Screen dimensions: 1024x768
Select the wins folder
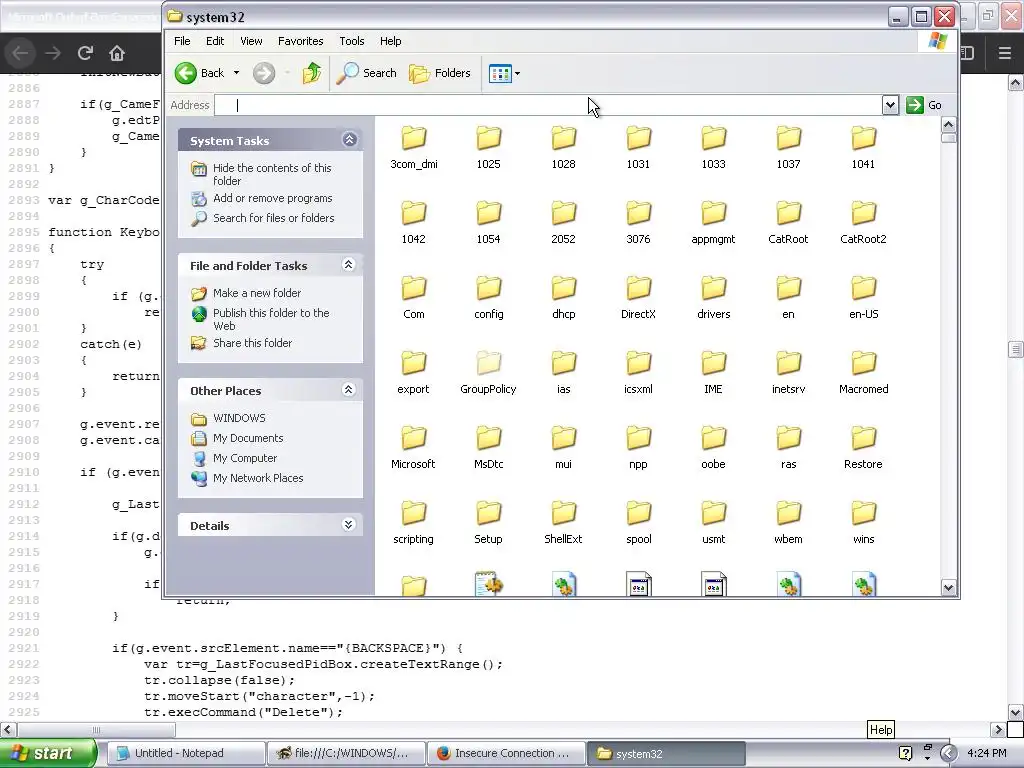coord(863,523)
